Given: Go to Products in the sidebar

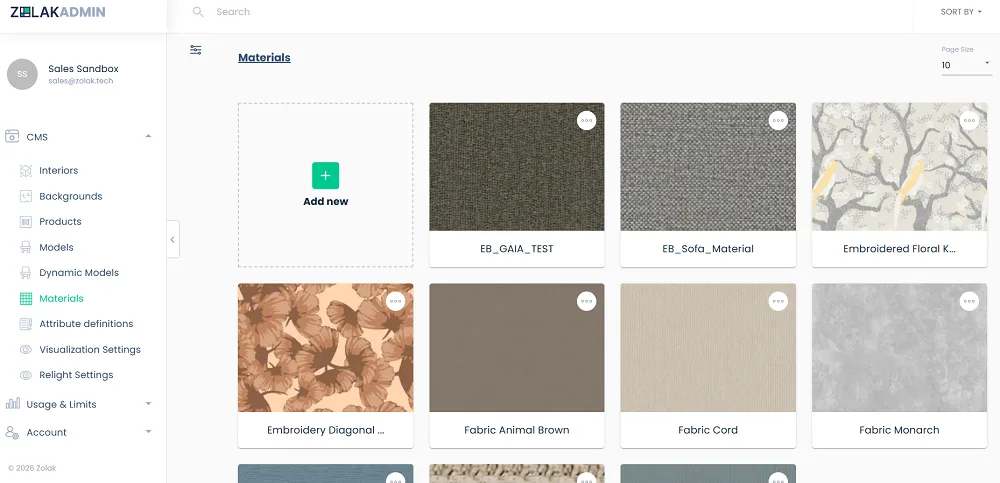Looking at the screenshot, I should (60, 222).
